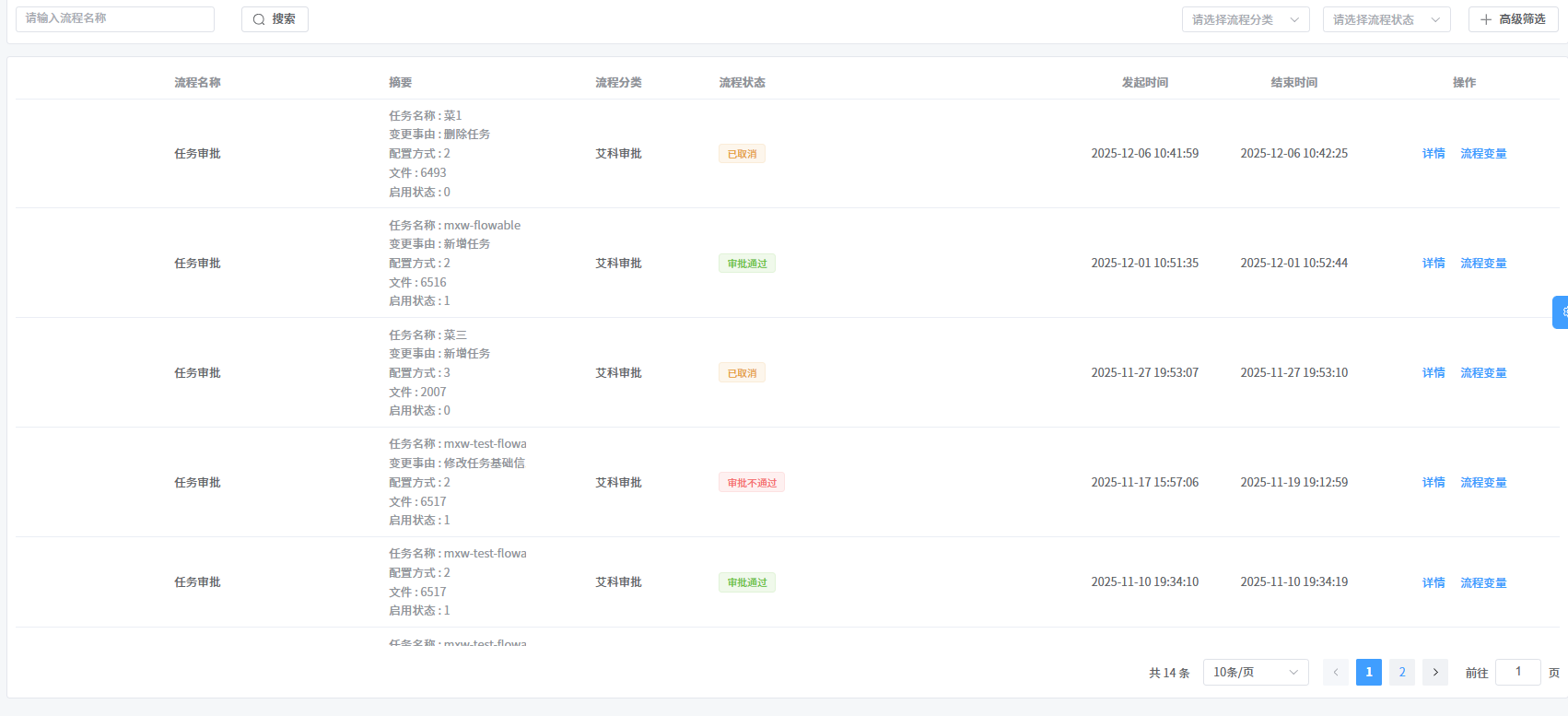
Task: Click 详情 for the 审批不通过 row
Action: [1433, 483]
